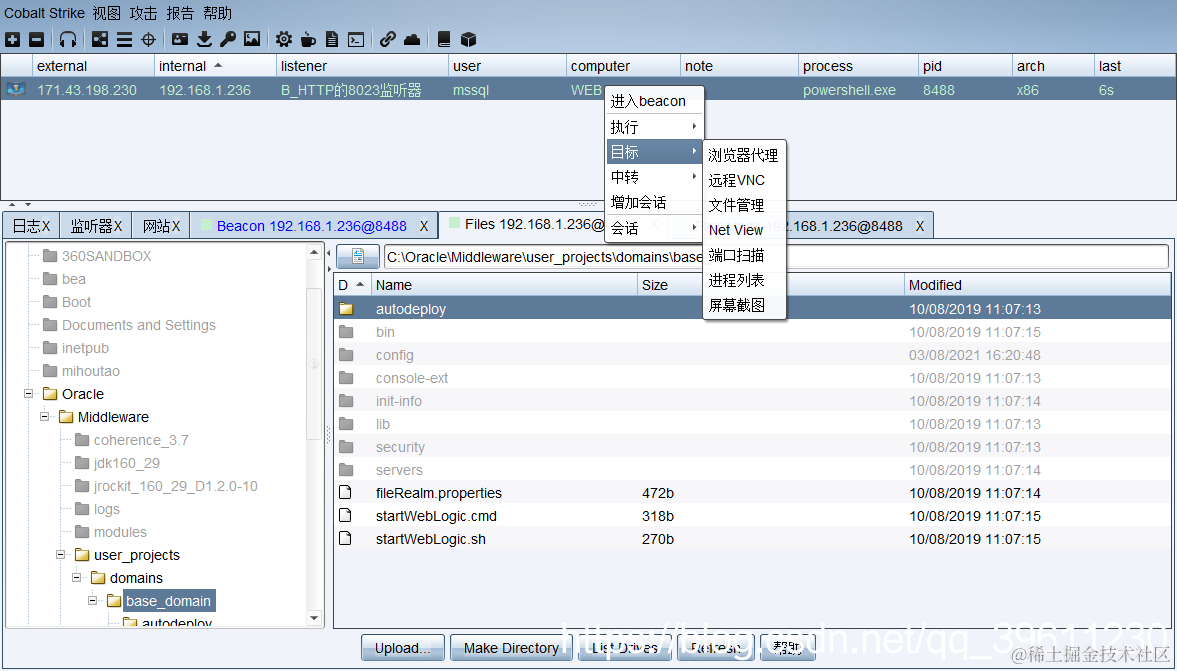Show targets with crosshair icon
1177x671 pixels.
point(149,40)
